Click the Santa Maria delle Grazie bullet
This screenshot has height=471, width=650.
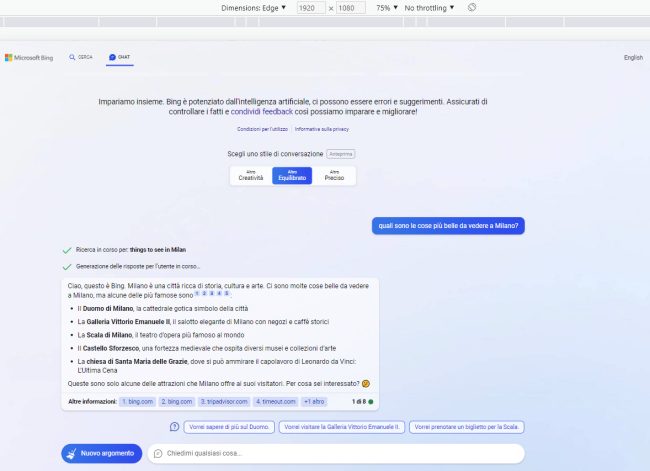217,366
